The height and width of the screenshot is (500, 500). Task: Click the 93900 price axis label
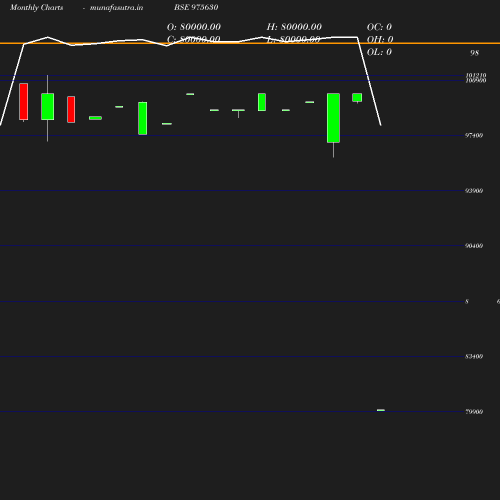(474, 191)
